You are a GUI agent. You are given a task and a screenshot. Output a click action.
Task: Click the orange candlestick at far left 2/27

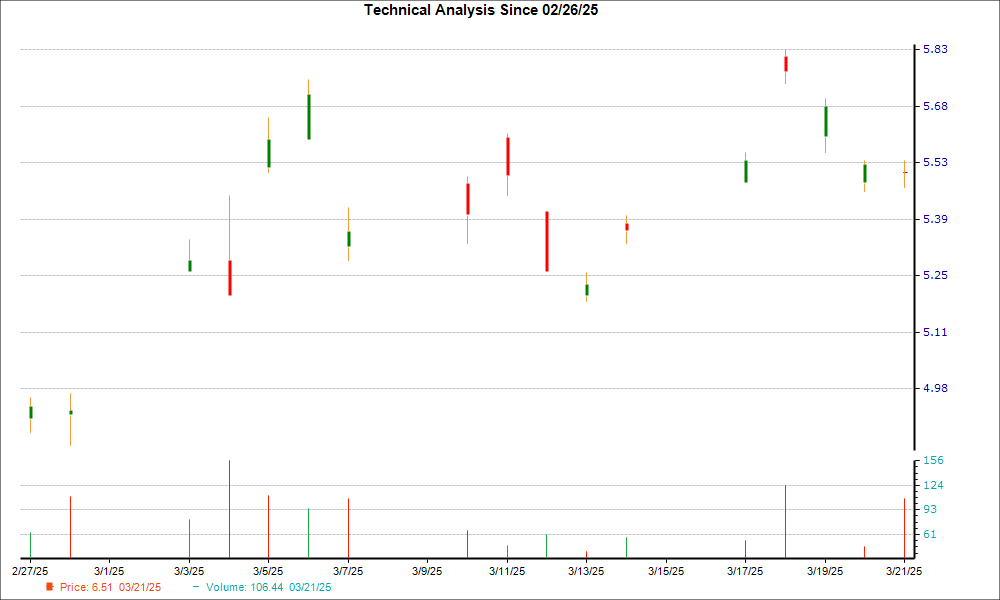(30, 412)
